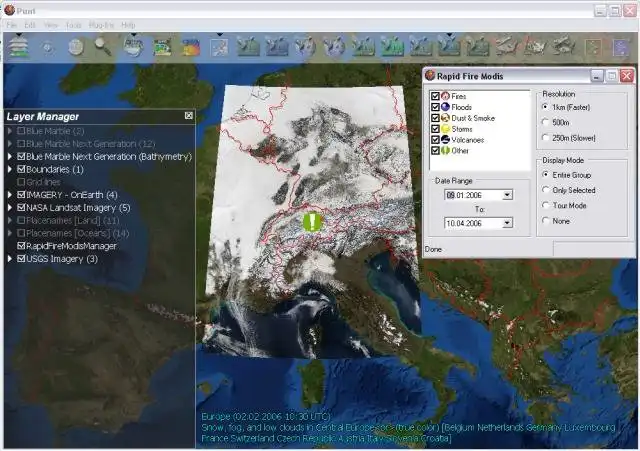Expand the USGS Imagery (3) layer

click(10, 259)
